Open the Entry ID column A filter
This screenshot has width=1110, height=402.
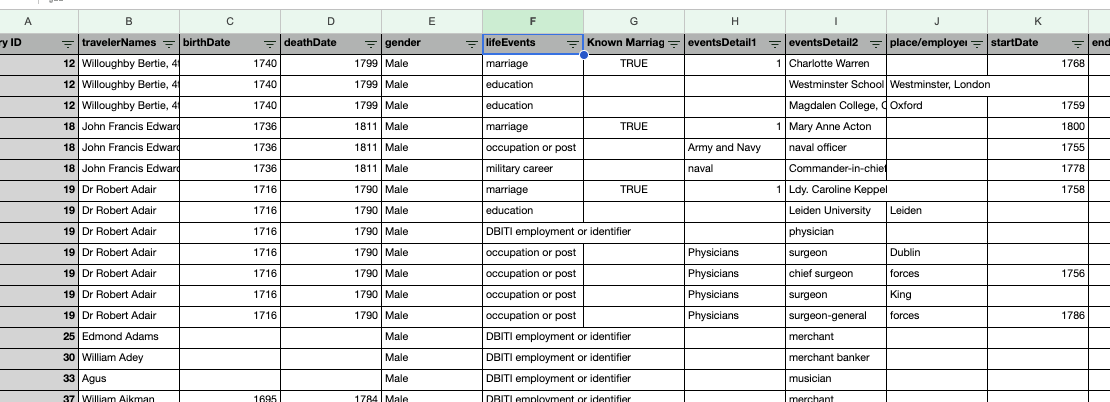click(67, 44)
